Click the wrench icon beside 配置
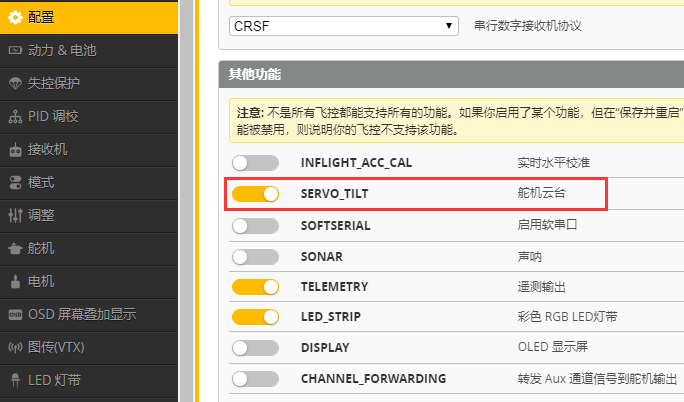Image resolution: width=684 pixels, height=402 pixels. [15, 16]
